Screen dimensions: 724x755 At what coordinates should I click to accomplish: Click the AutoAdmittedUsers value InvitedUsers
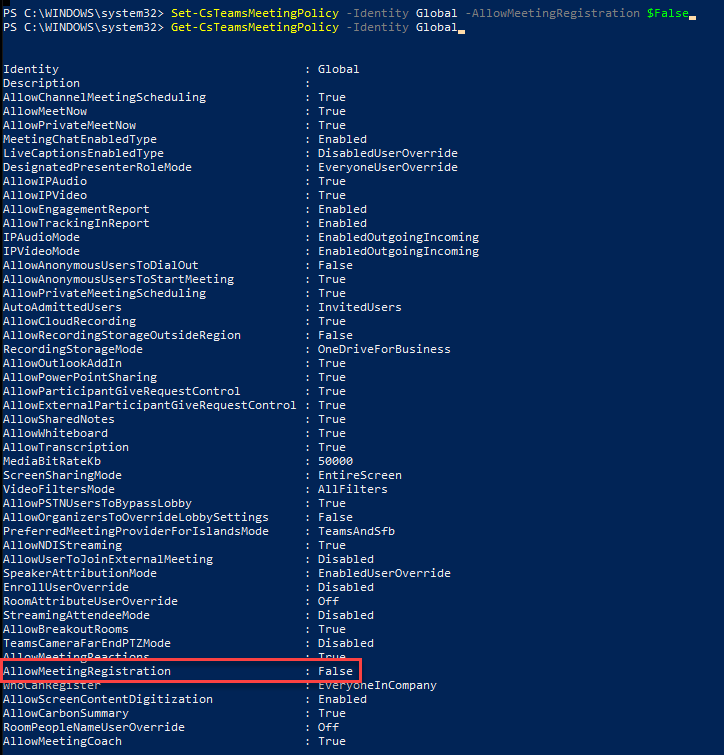pyautogui.click(x=359, y=307)
